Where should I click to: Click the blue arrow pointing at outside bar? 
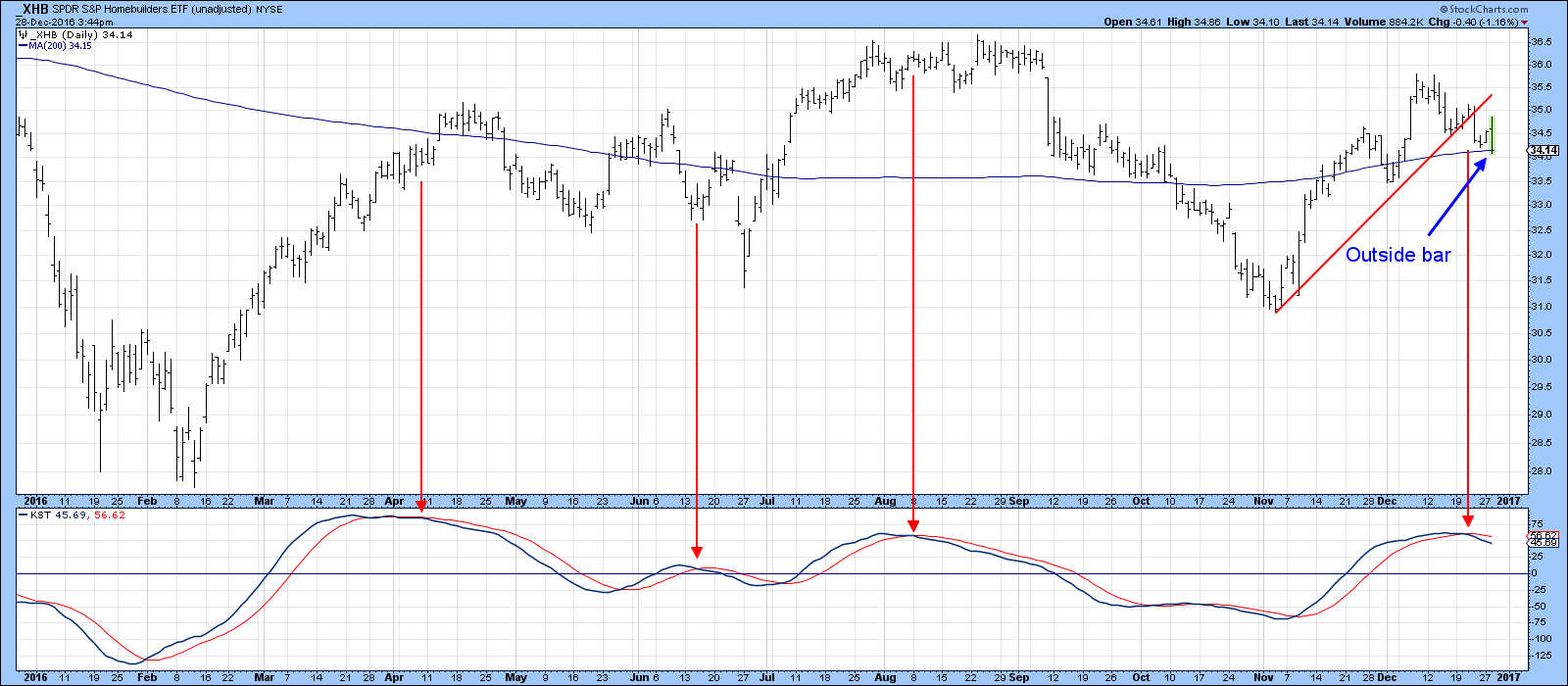tap(1455, 196)
